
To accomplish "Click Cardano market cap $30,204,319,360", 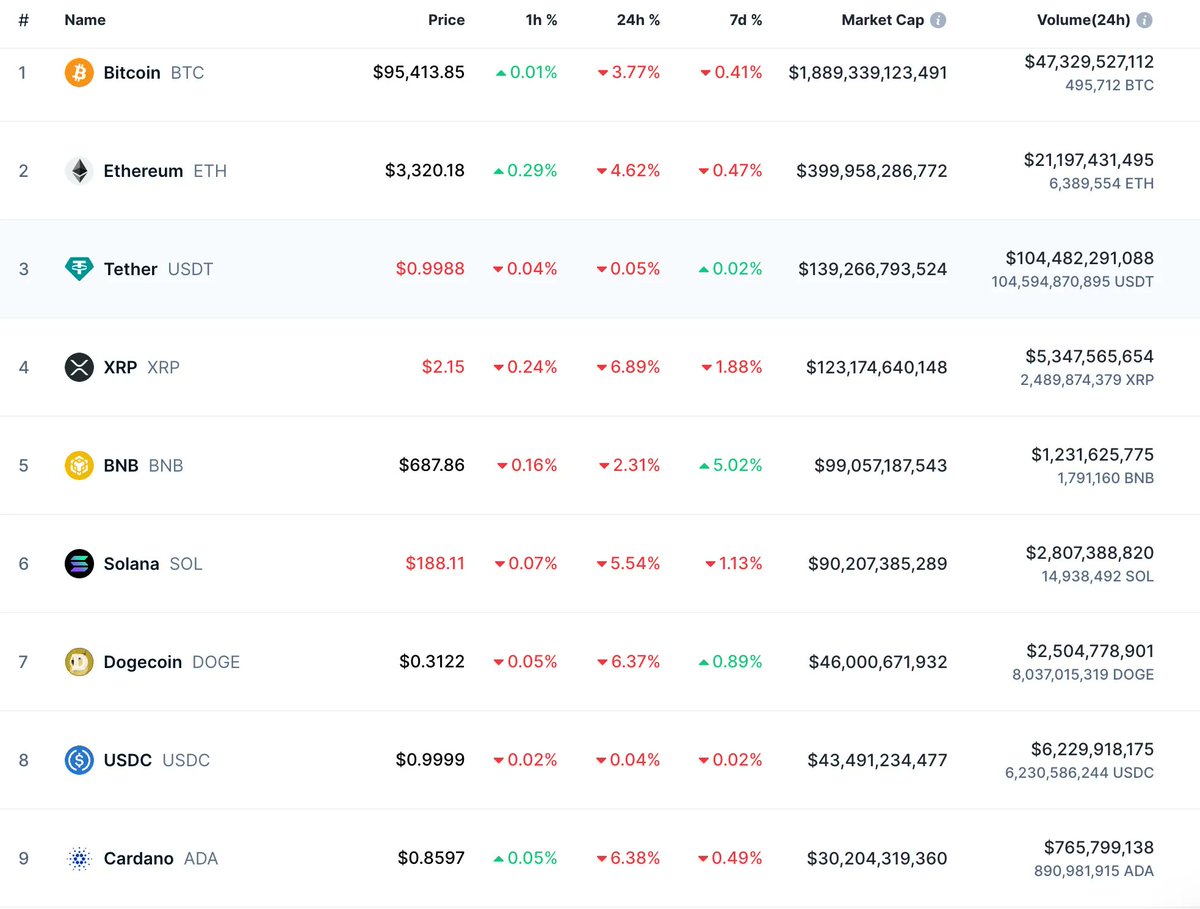I will coord(878,858).
